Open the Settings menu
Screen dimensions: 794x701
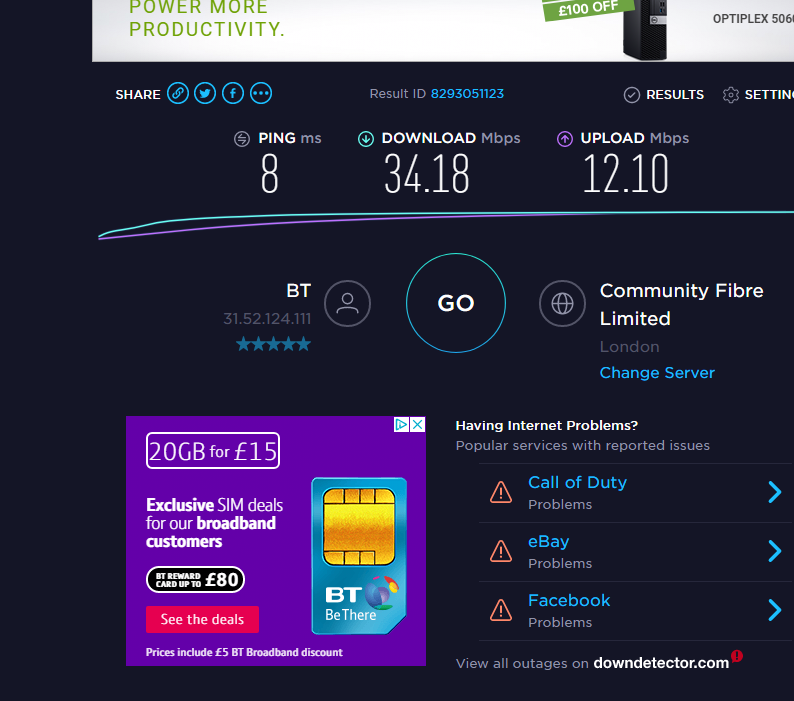click(758, 95)
